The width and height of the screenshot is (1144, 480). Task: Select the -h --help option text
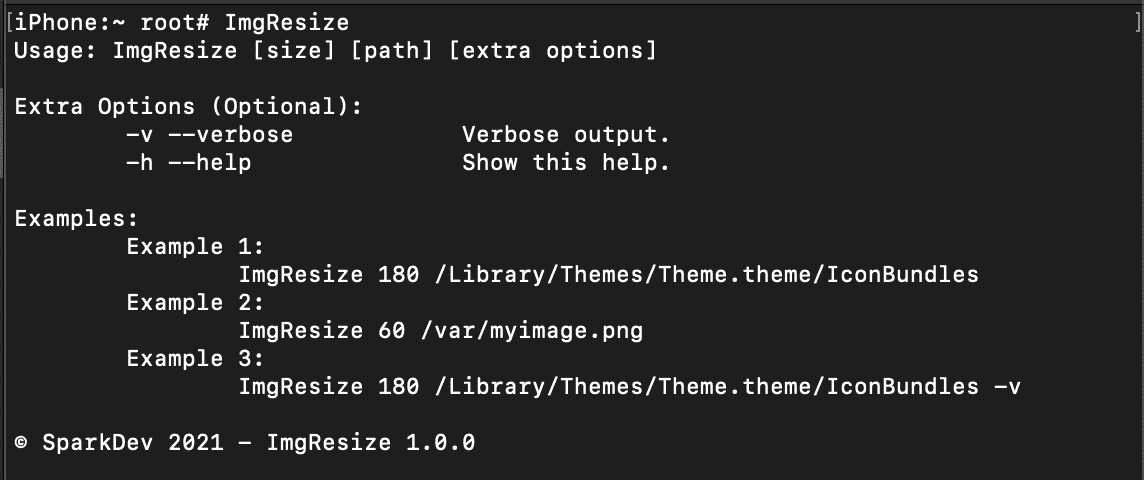[x=189, y=163]
